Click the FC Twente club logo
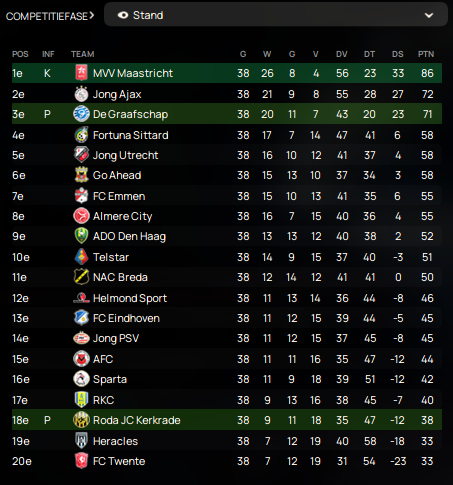This screenshot has height=485, width=453. point(81,461)
